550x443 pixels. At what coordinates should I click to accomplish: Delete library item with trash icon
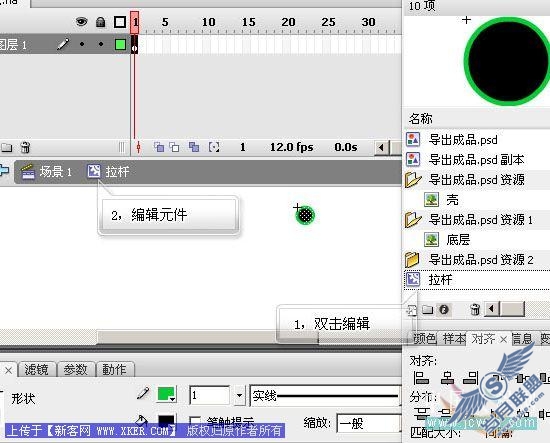click(x=475, y=309)
